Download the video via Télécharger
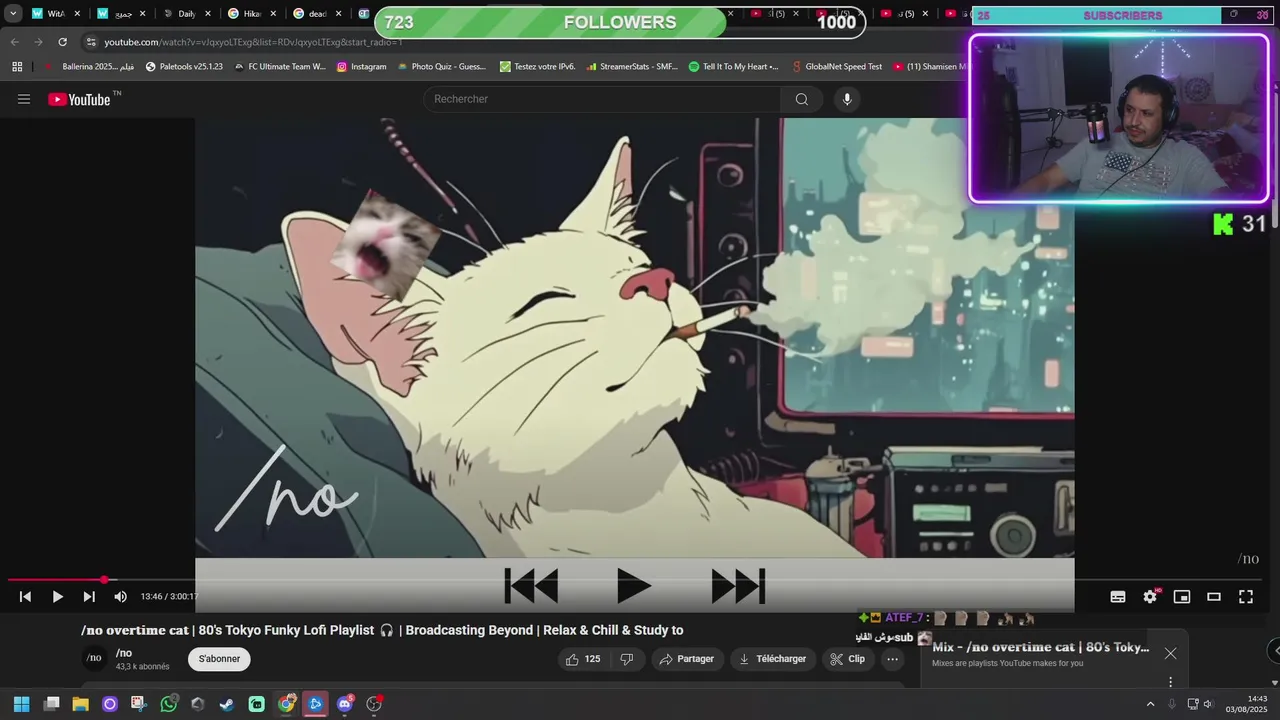1280x720 pixels. click(772, 659)
